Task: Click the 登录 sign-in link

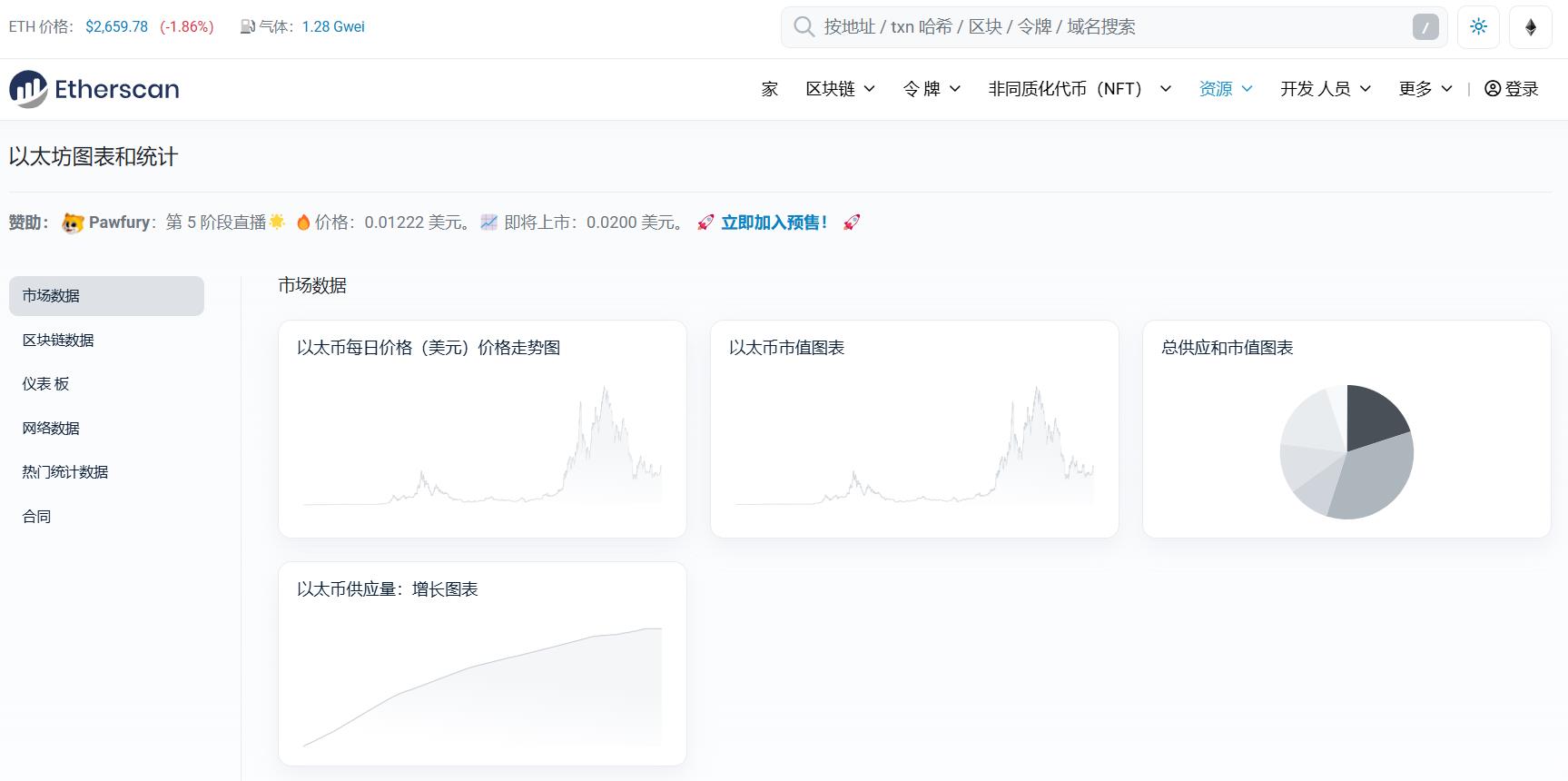Action: 1512,88
